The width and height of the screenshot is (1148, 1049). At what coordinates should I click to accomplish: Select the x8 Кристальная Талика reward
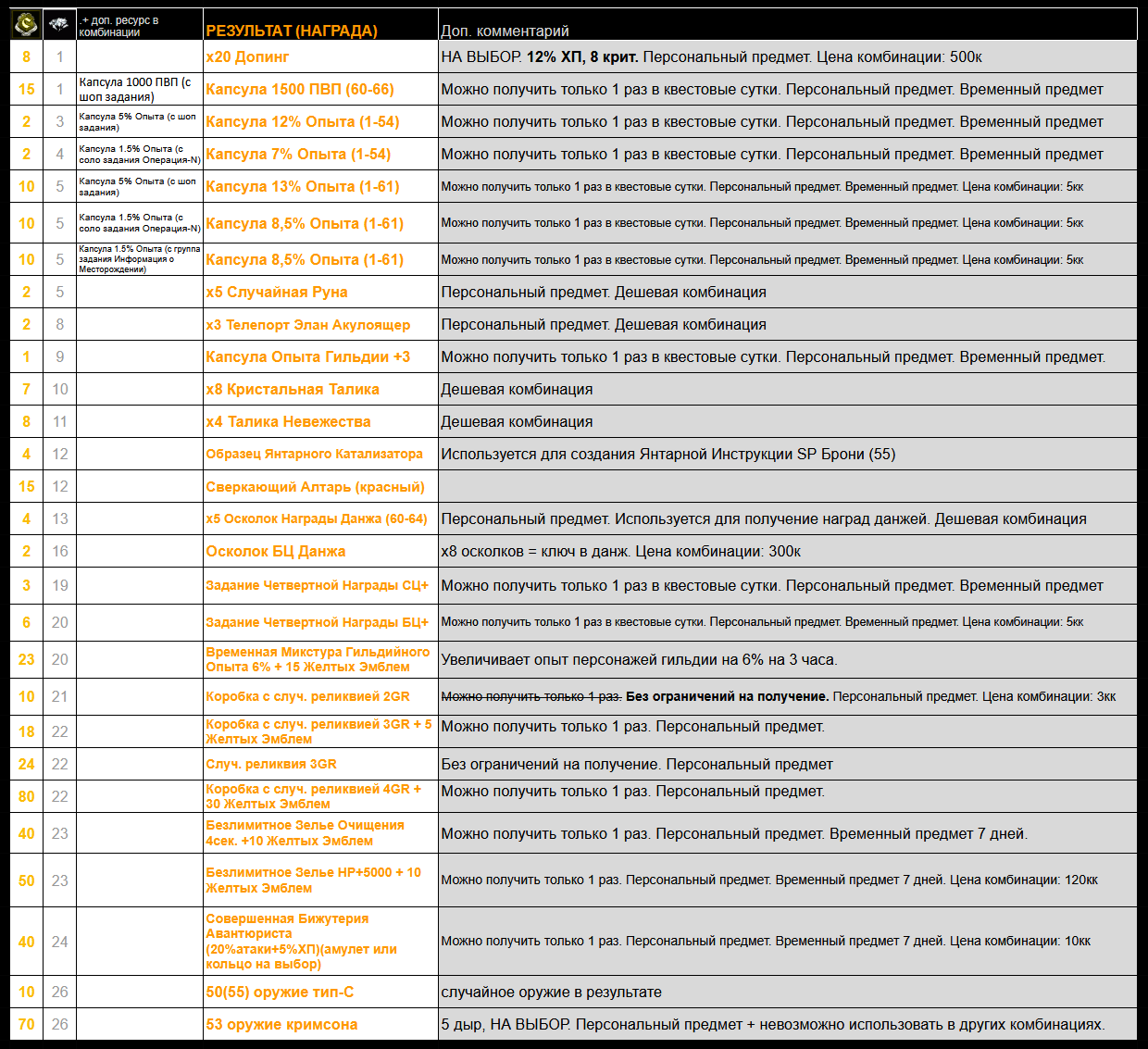[x=293, y=389]
